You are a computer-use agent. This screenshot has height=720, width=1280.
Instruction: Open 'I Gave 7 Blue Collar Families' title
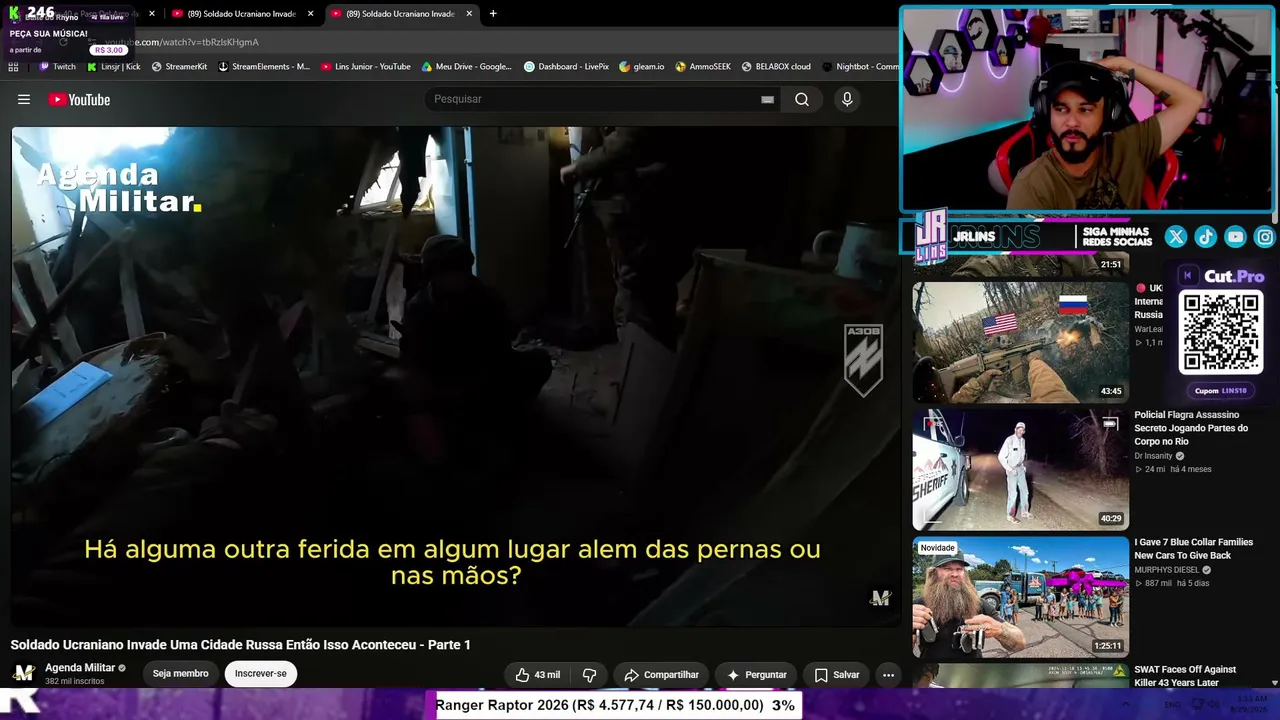[1193, 549]
